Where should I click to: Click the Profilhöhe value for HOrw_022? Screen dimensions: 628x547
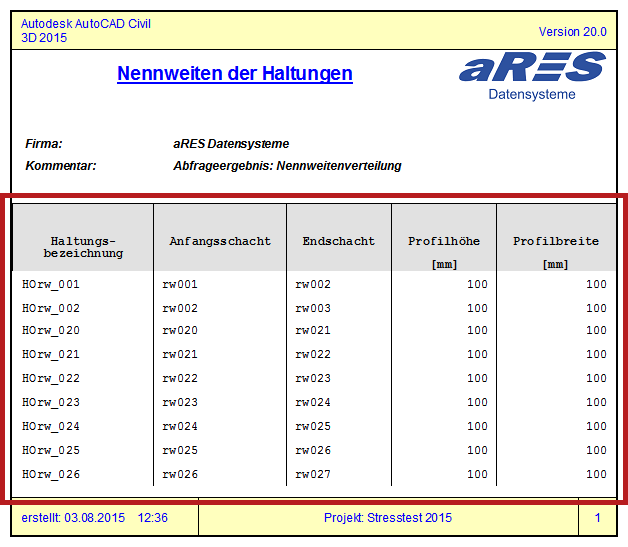point(477,379)
